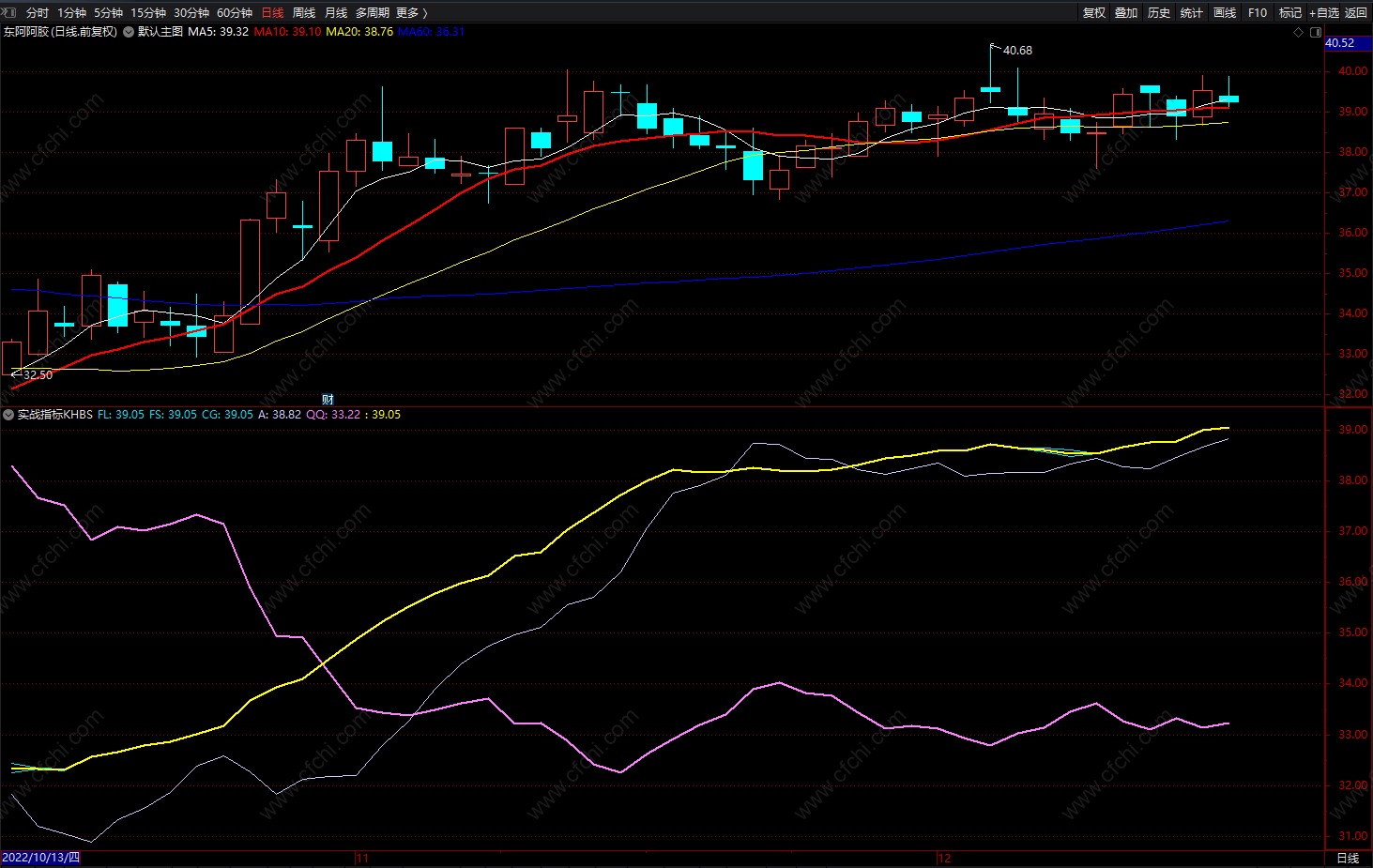Click the 日线 label at bottom-right
This screenshot has height=868, width=1373.
point(1348,859)
